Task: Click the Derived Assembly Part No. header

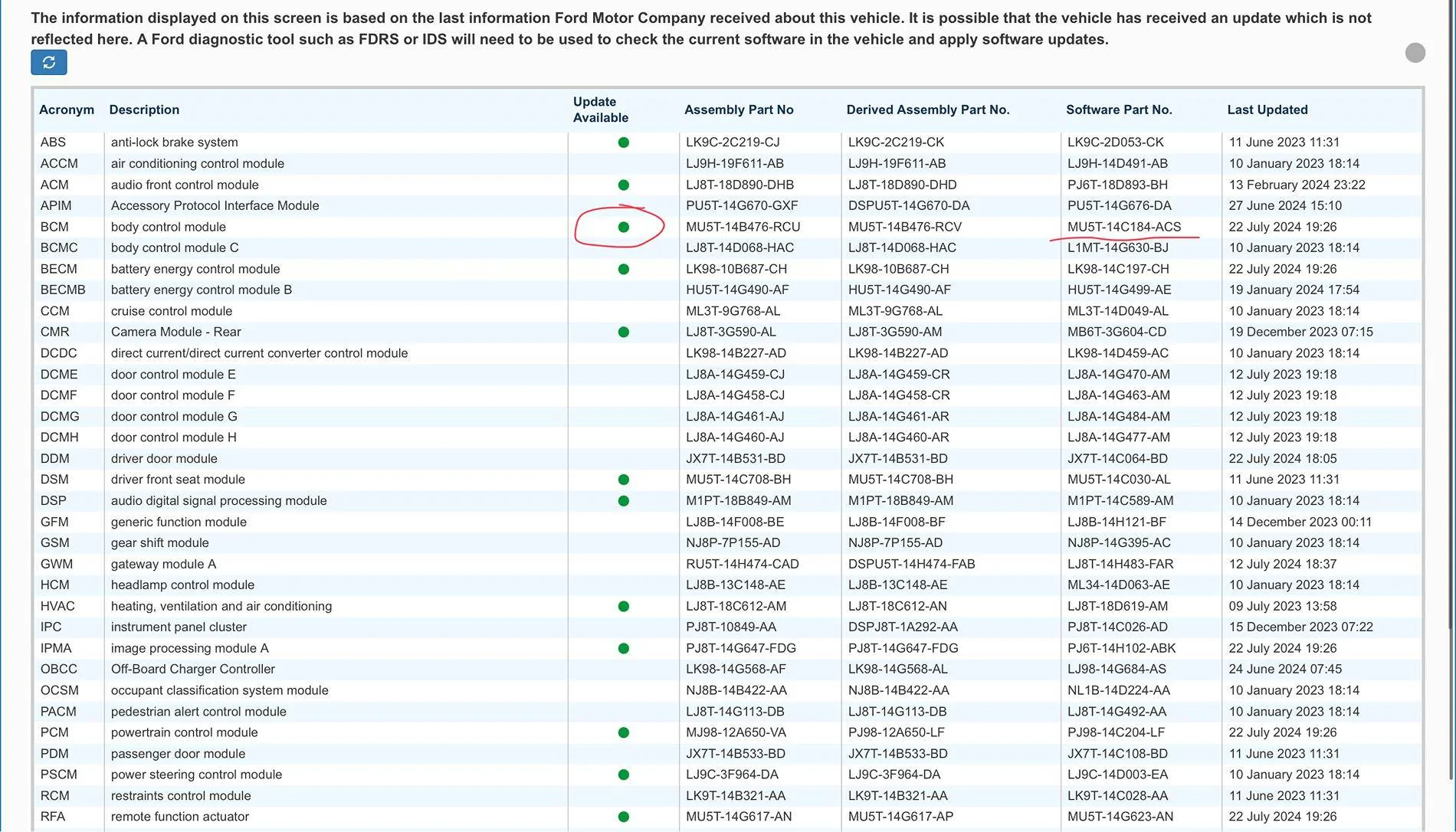Action: click(x=928, y=110)
